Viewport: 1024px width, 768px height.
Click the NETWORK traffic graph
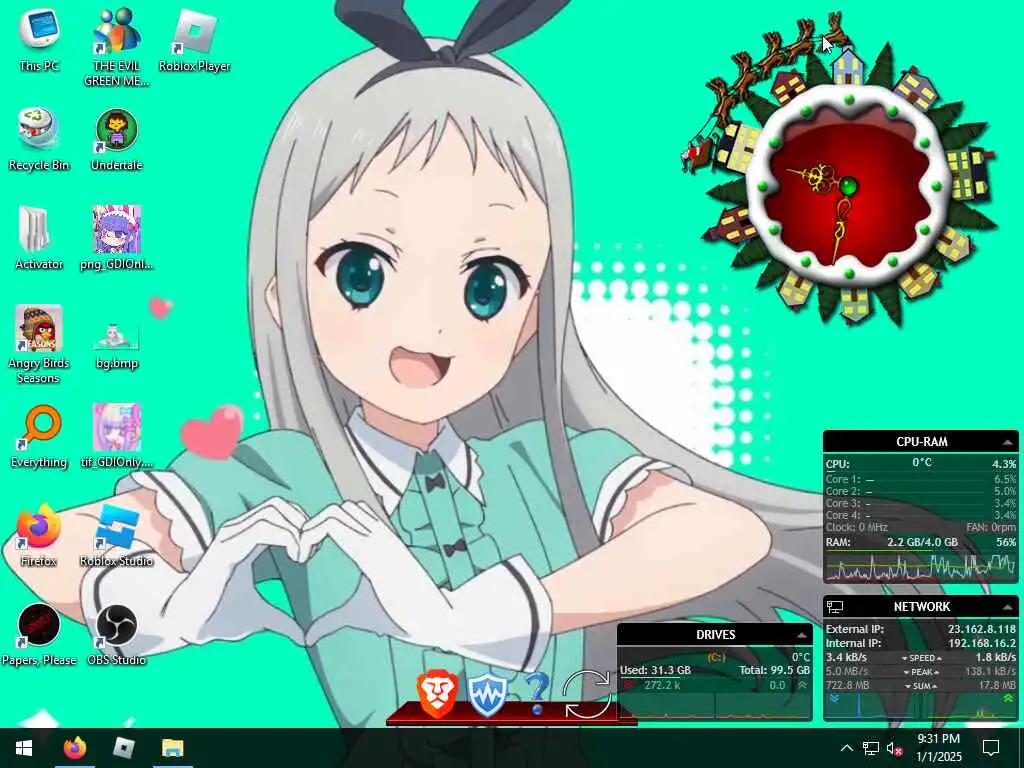point(921,706)
